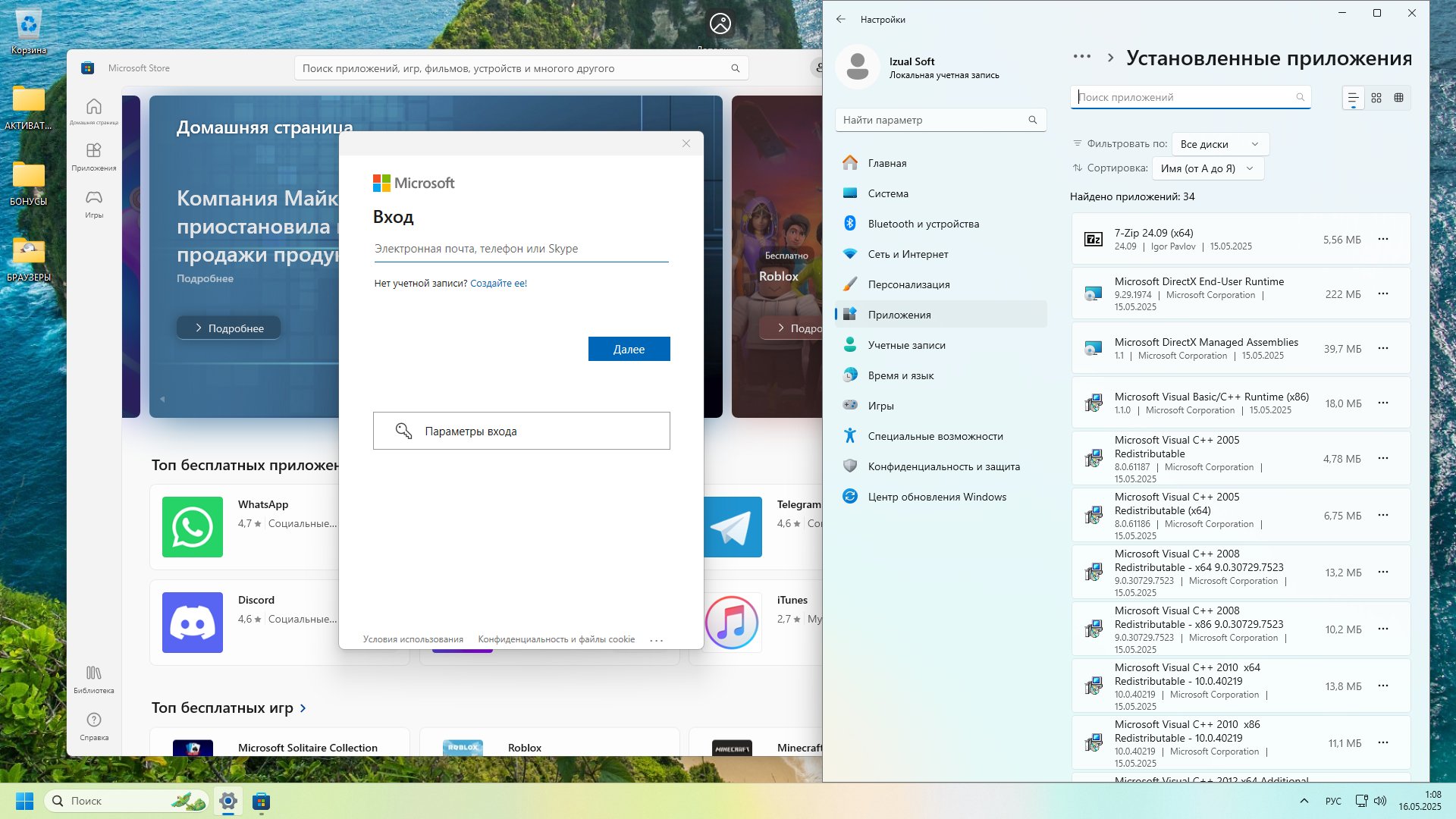
Task: Click the Discord app icon
Action: pos(193,623)
